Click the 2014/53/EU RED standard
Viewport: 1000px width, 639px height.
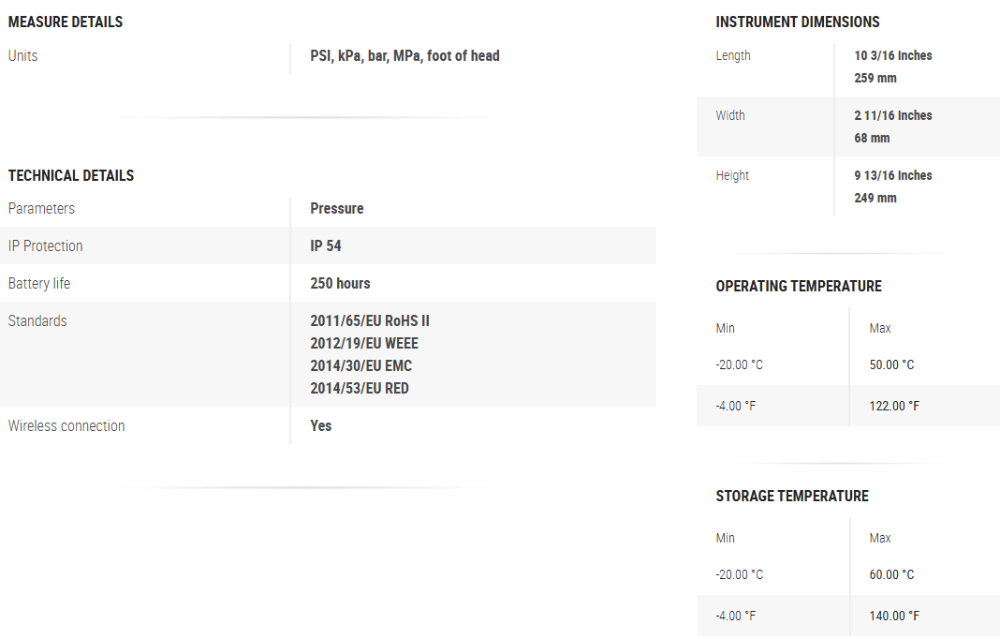359,388
